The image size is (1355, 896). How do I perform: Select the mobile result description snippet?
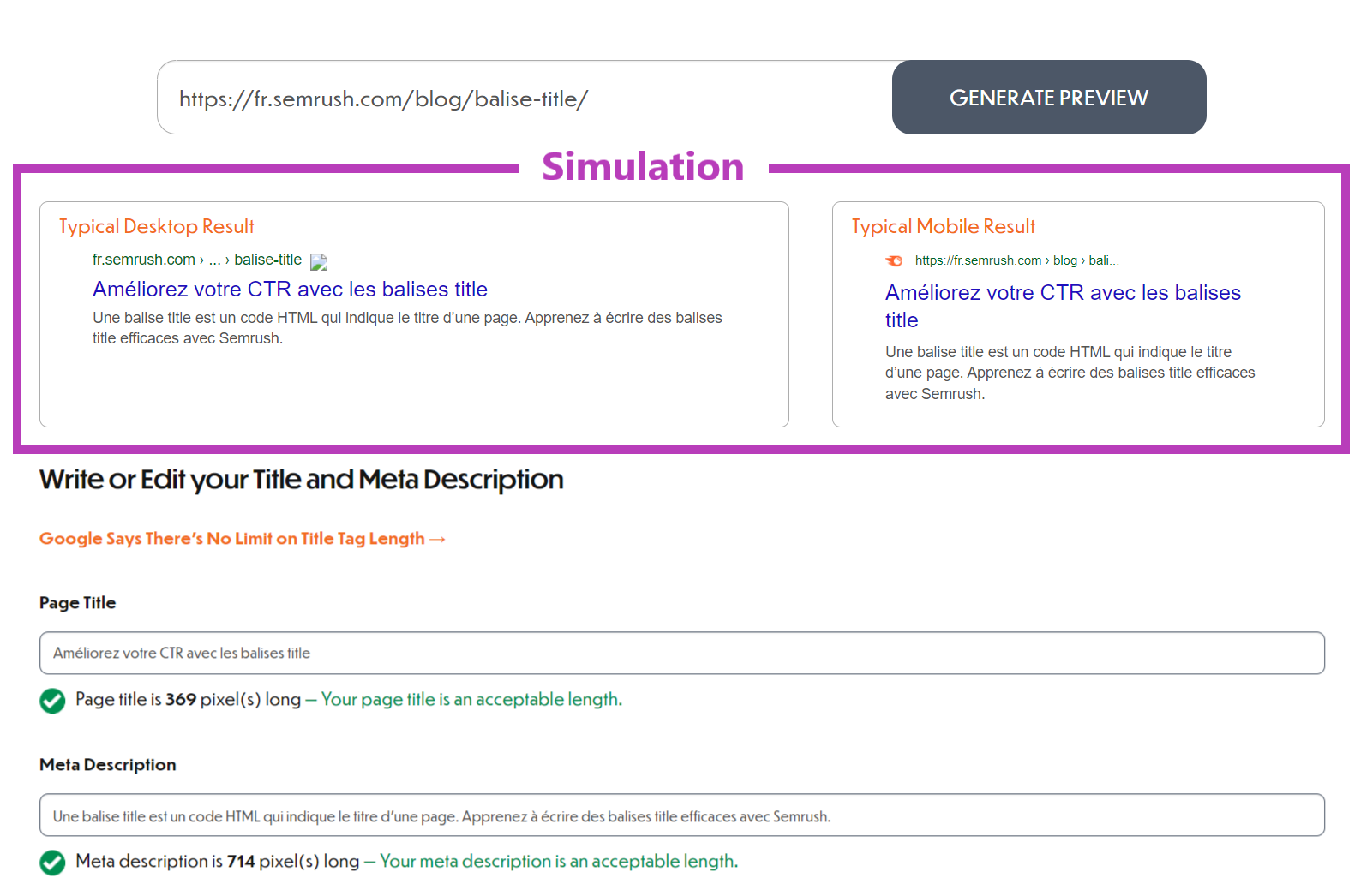click(x=1069, y=373)
